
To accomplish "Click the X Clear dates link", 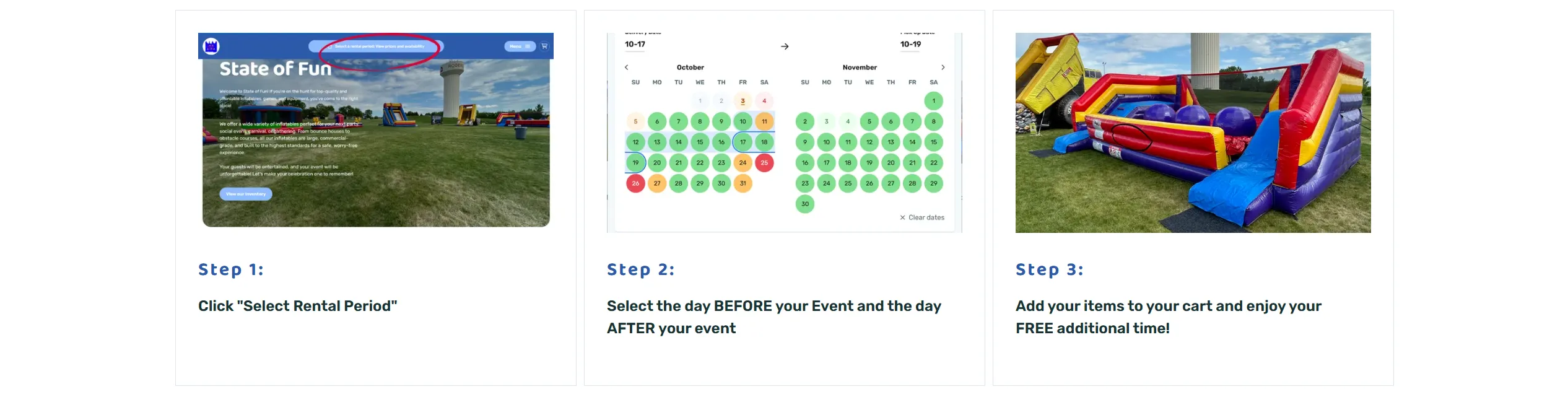I will (922, 217).
